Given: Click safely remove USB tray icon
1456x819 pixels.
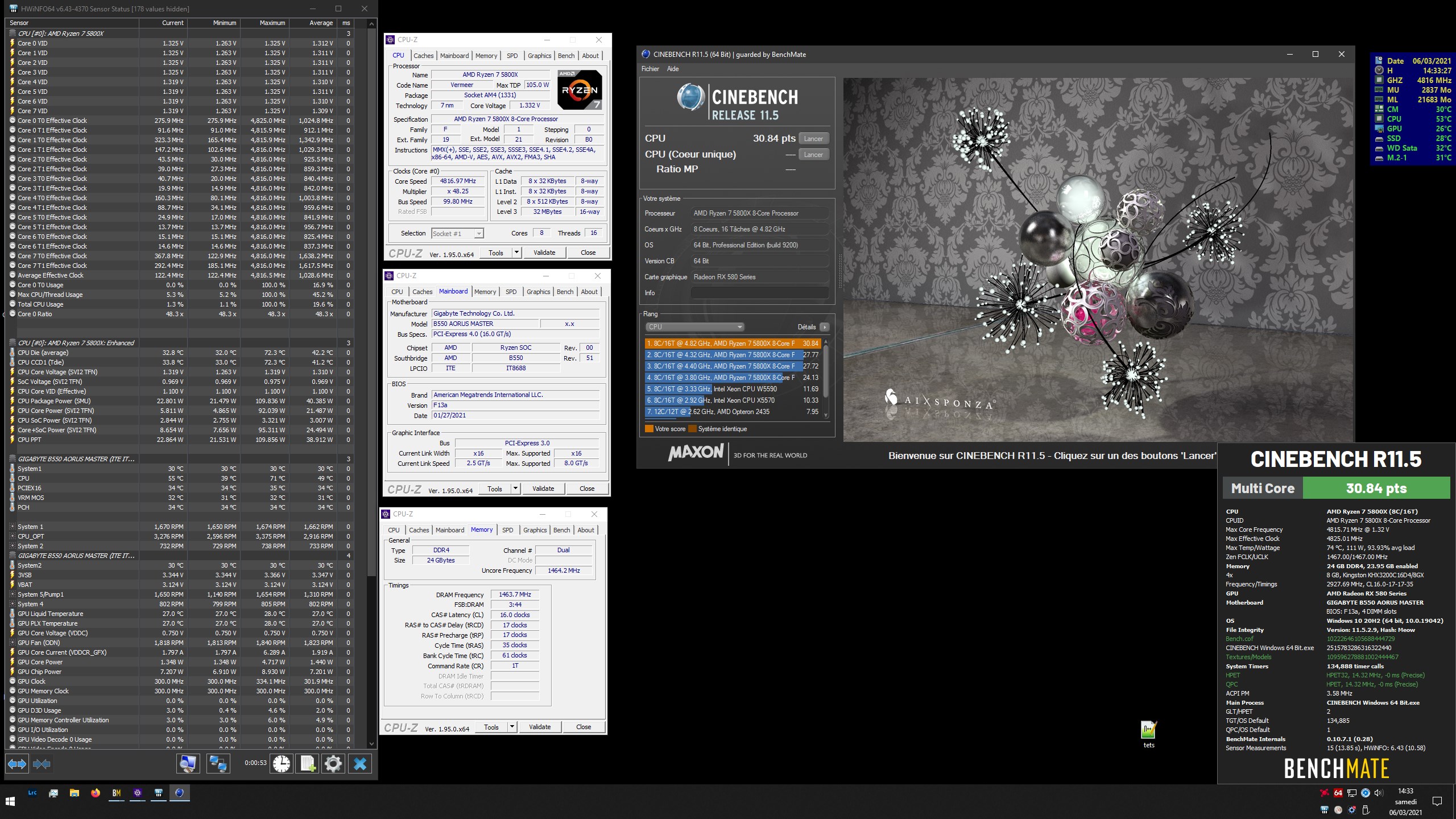Looking at the screenshot, I should point(1366,810).
